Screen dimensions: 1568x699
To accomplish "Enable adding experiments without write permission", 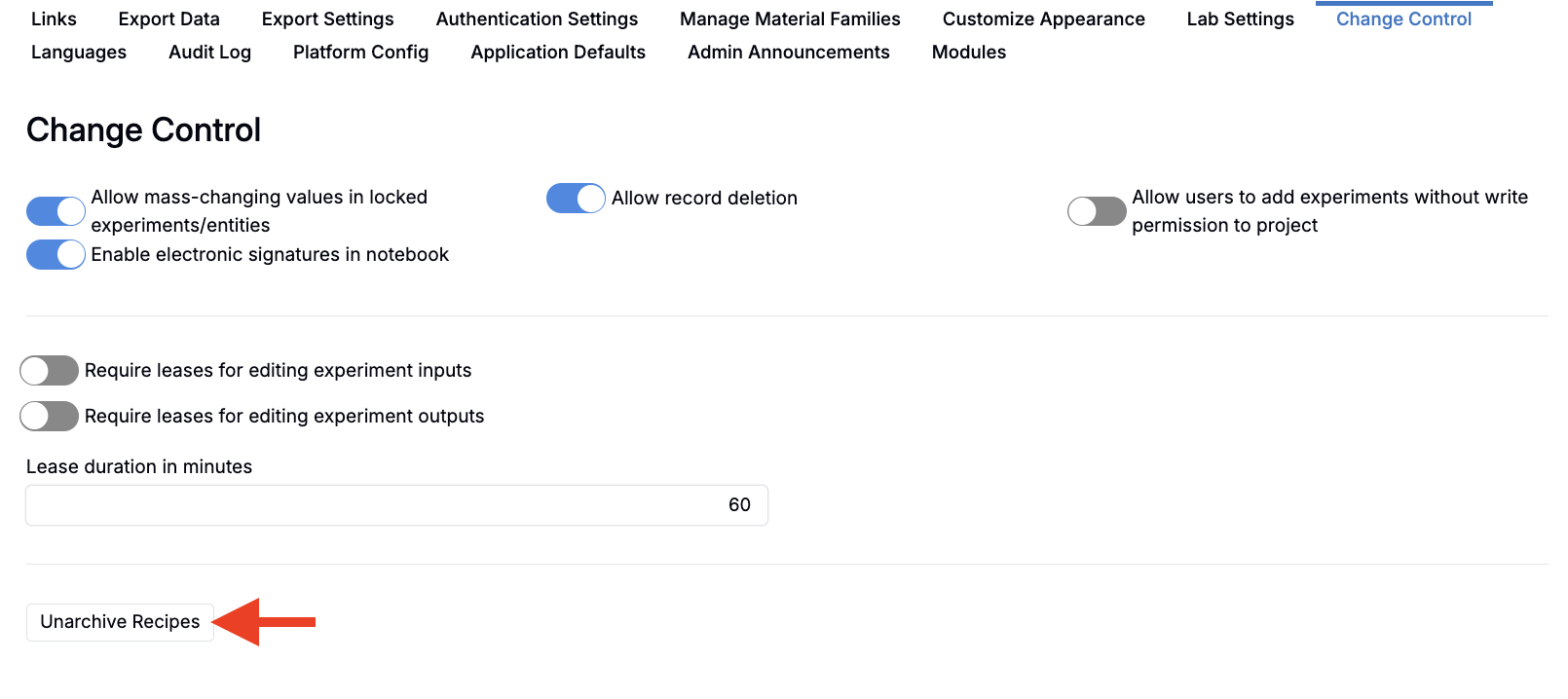I will pos(1097,211).
